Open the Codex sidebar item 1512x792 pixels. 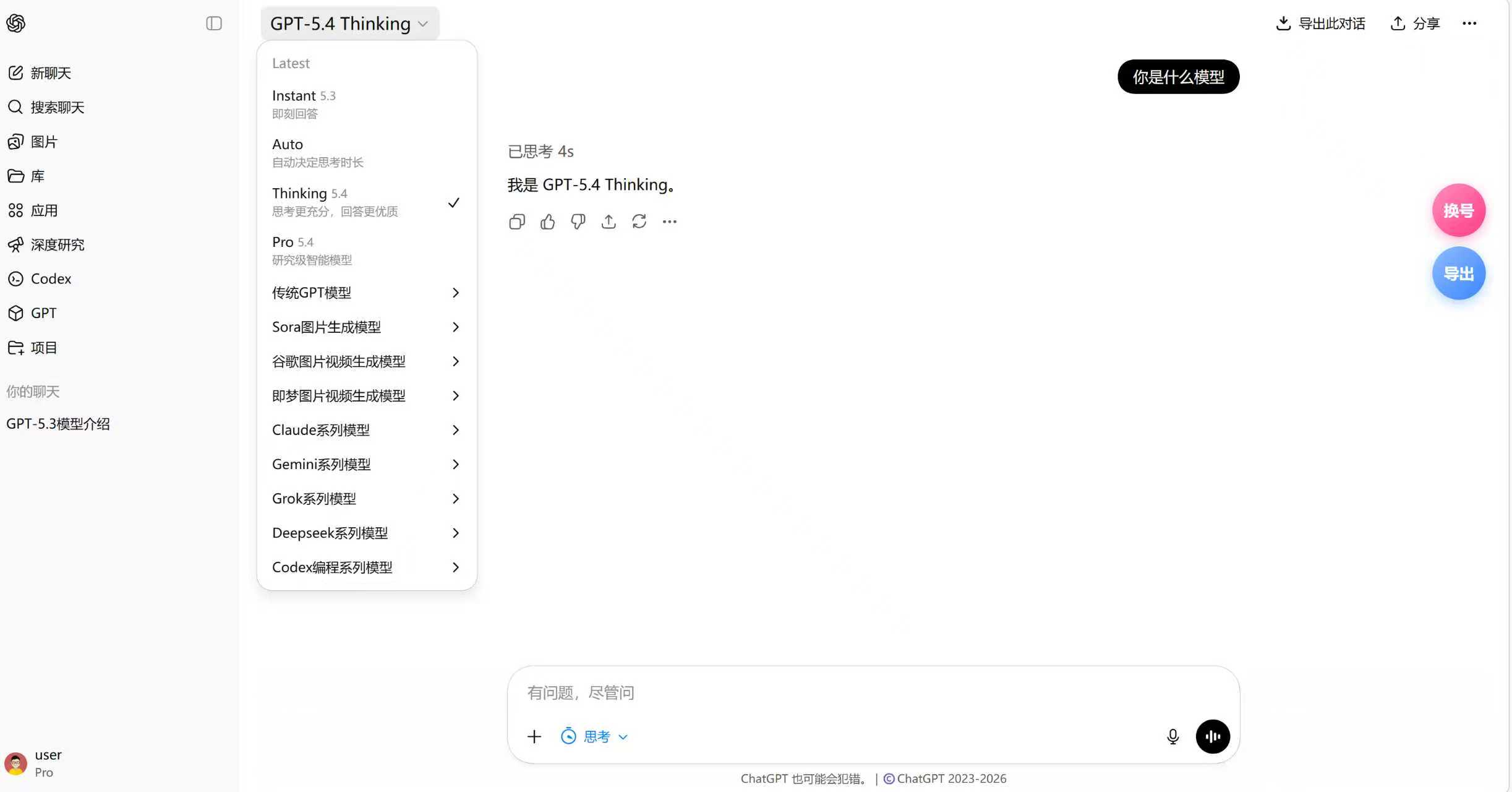pos(51,278)
